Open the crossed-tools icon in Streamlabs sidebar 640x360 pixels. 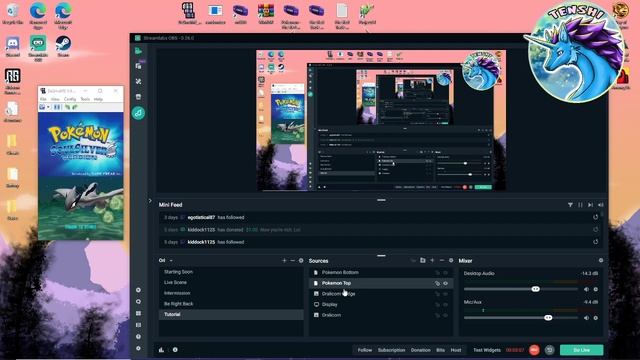[x=138, y=81]
